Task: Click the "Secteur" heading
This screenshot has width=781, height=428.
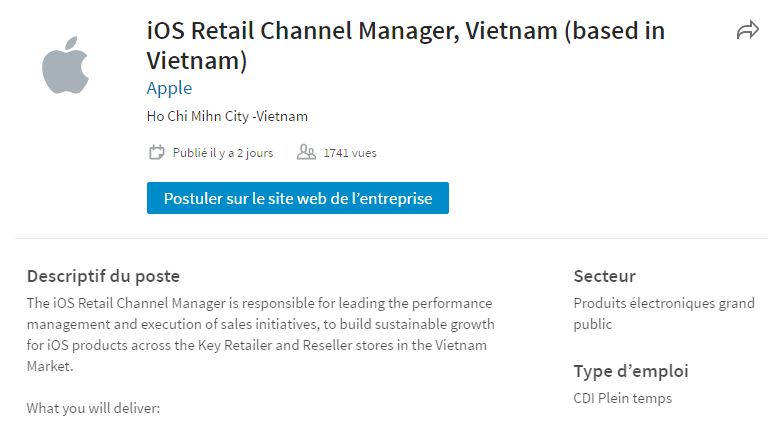Action: (x=604, y=276)
